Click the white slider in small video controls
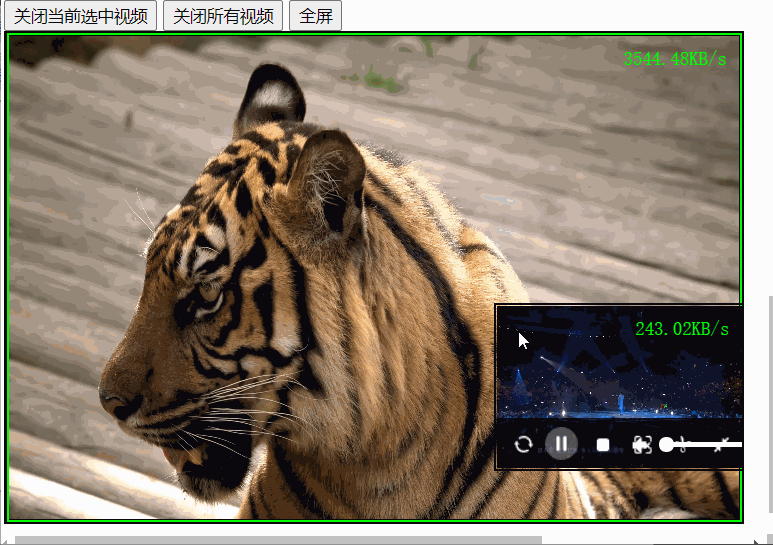Screen dimensions: 773x545 700,445
